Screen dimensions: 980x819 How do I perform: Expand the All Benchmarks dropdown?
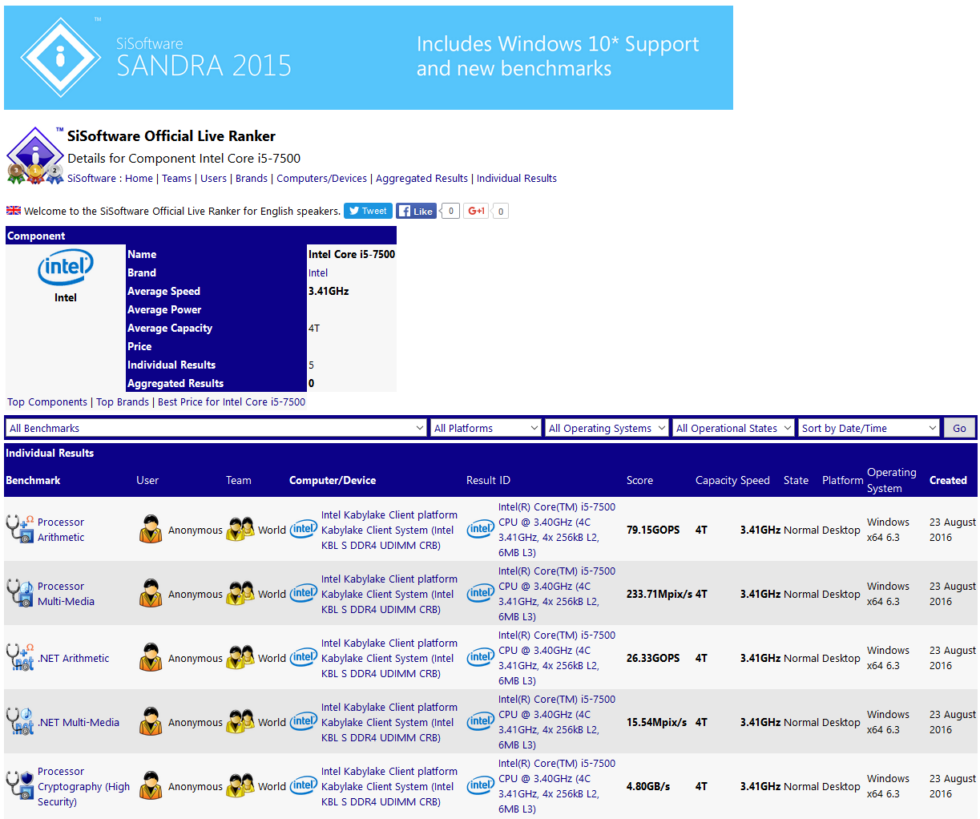[216, 428]
